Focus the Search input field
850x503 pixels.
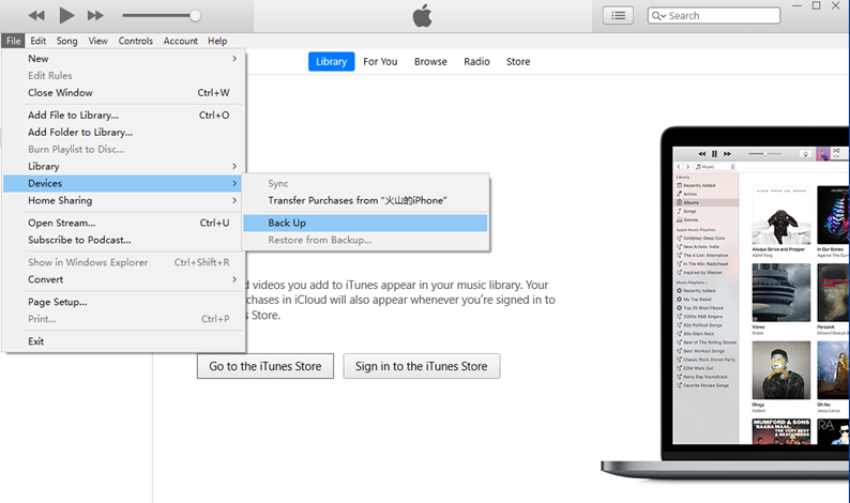pyautogui.click(x=714, y=16)
